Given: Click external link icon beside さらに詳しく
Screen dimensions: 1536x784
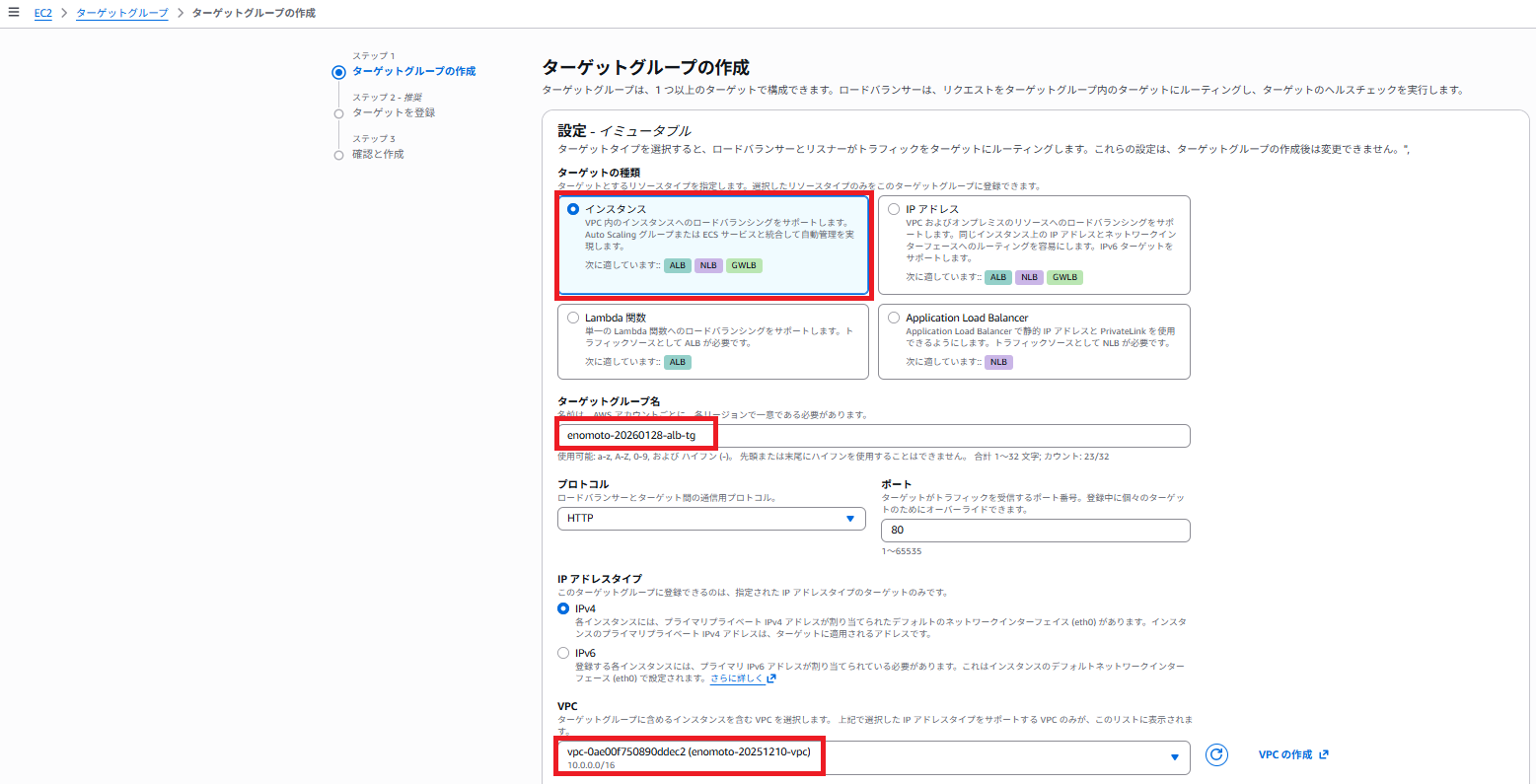Looking at the screenshot, I should pos(771,678).
